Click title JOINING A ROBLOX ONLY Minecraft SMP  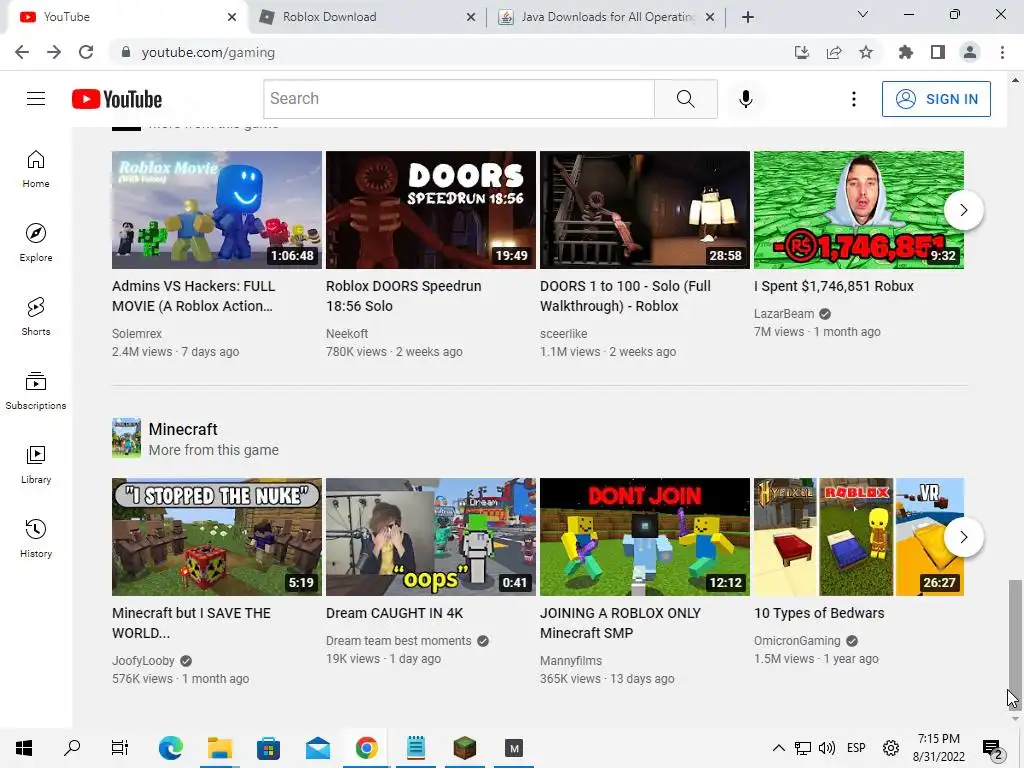[x=620, y=623]
